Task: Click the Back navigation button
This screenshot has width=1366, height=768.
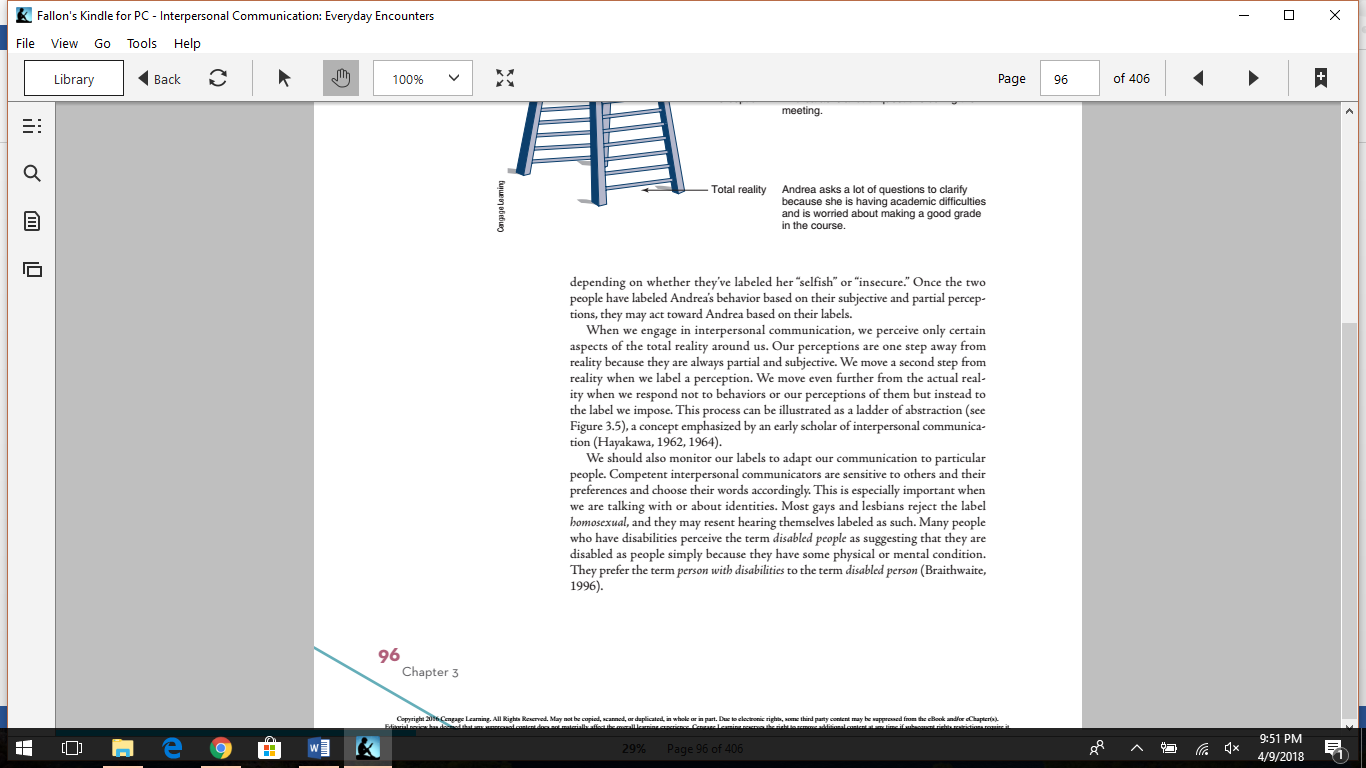Action: [x=158, y=77]
